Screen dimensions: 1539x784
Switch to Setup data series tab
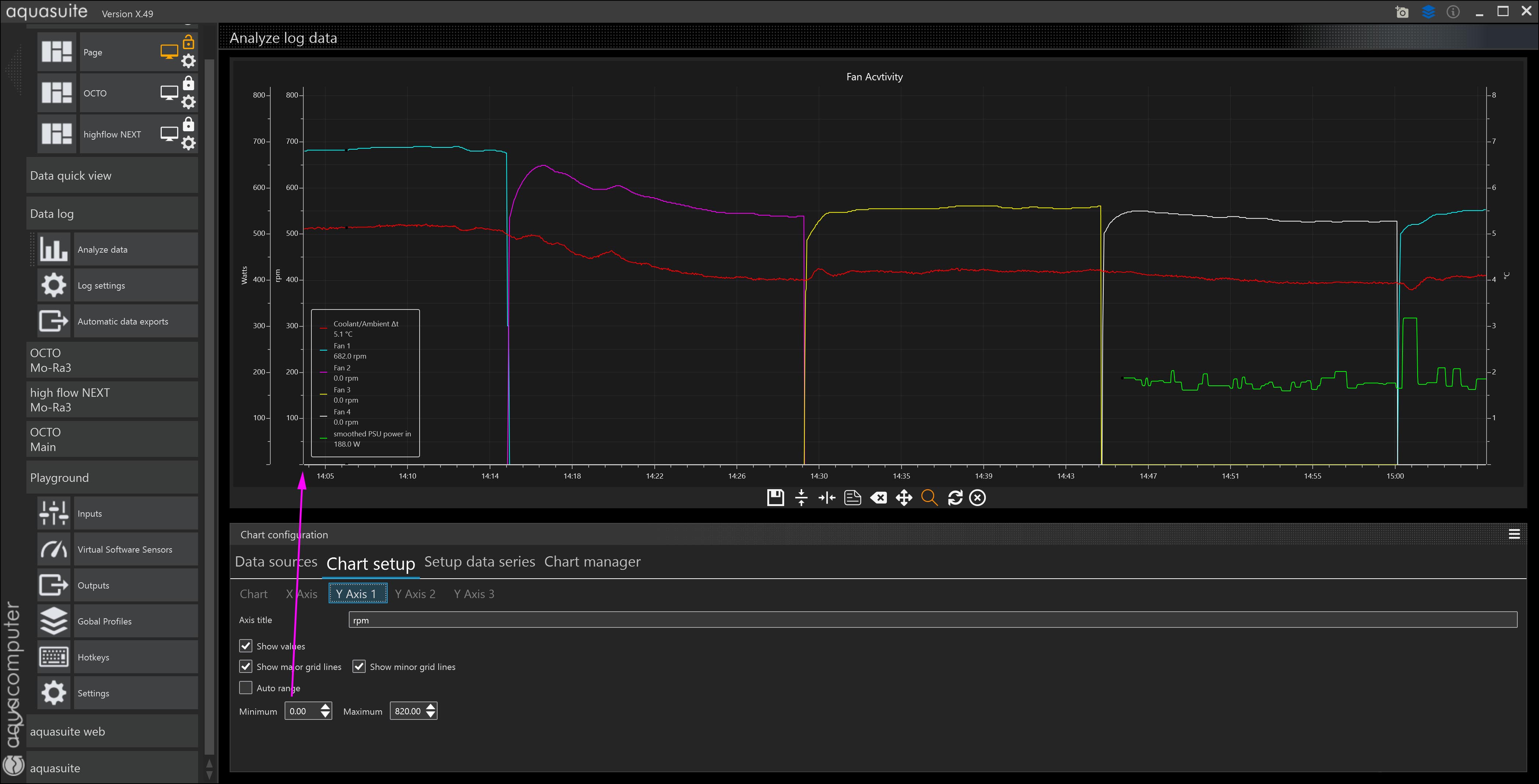point(479,562)
